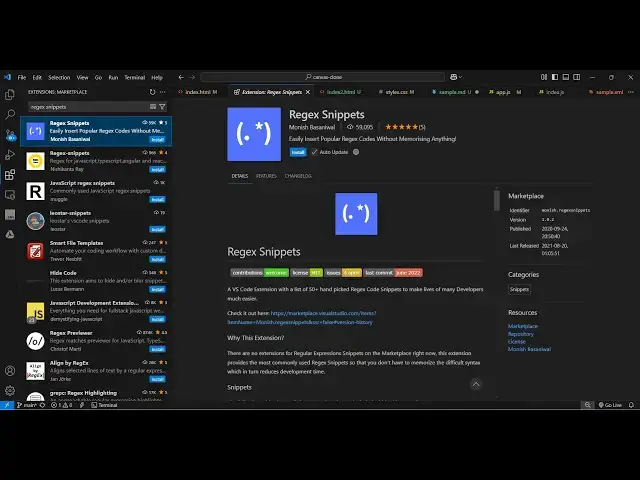Open the File menu

(x=22, y=78)
